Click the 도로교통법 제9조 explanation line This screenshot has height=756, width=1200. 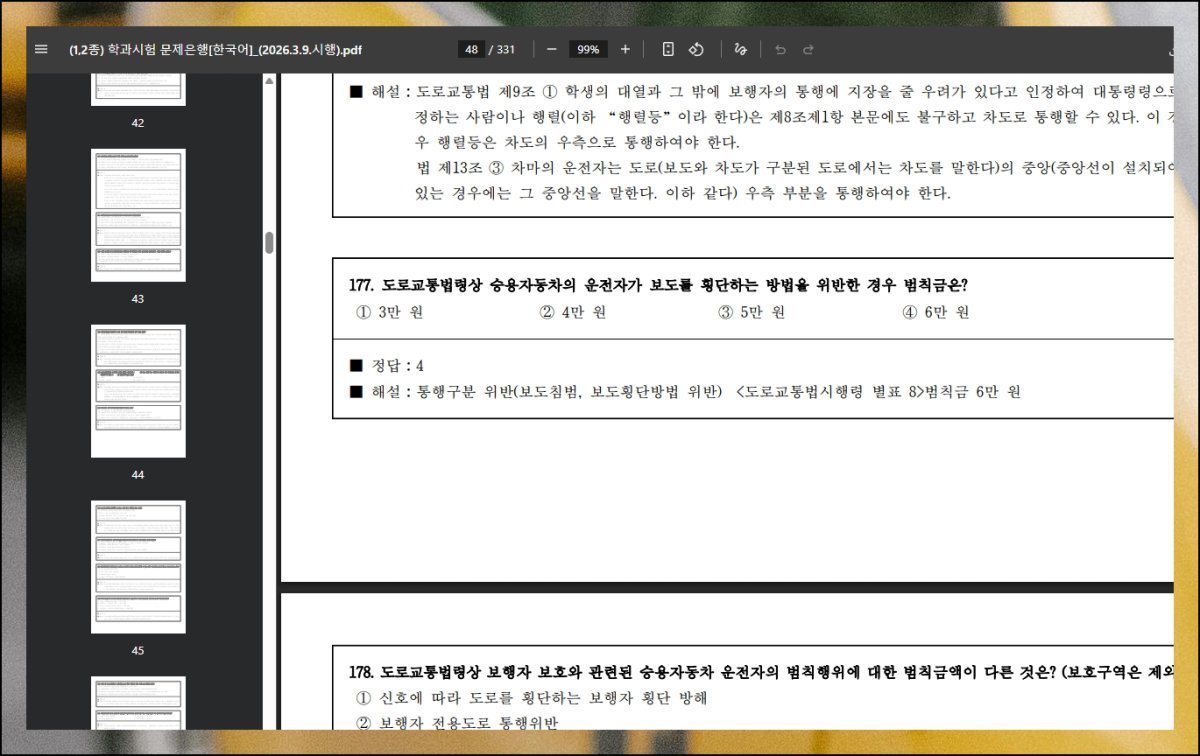(x=760, y=92)
